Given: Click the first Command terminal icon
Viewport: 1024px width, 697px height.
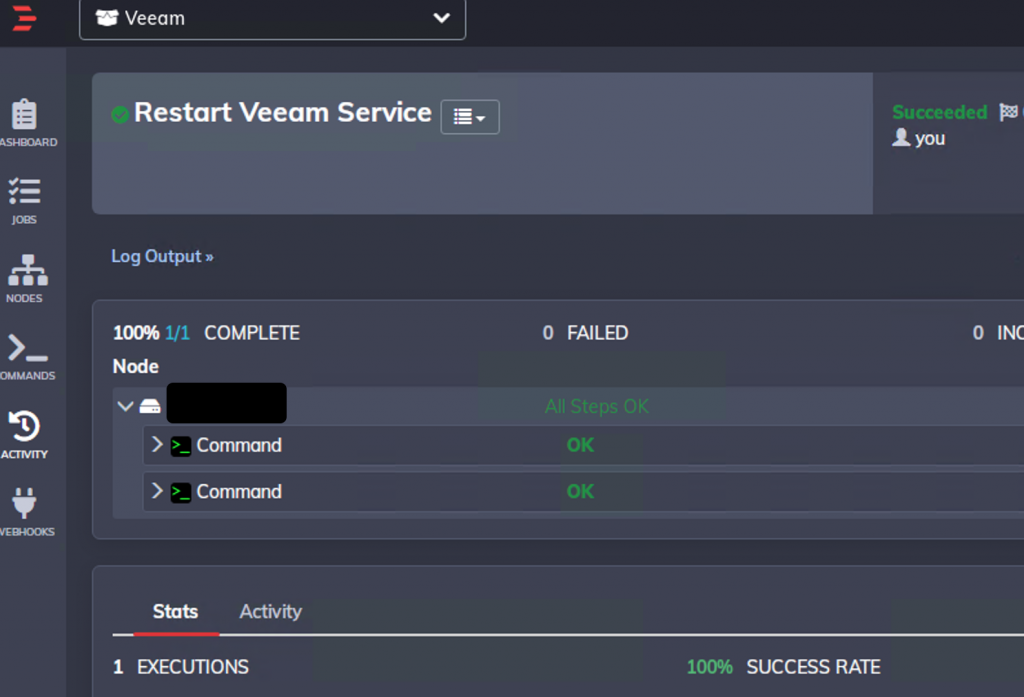Looking at the screenshot, I should (x=181, y=446).
